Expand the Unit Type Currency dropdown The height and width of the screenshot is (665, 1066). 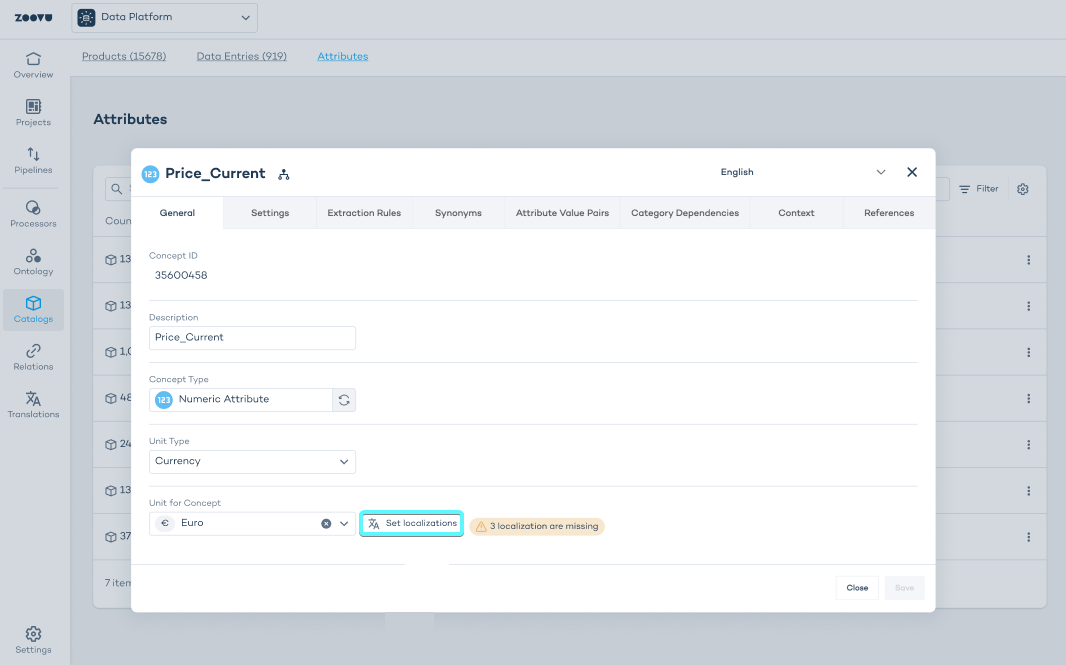point(344,462)
